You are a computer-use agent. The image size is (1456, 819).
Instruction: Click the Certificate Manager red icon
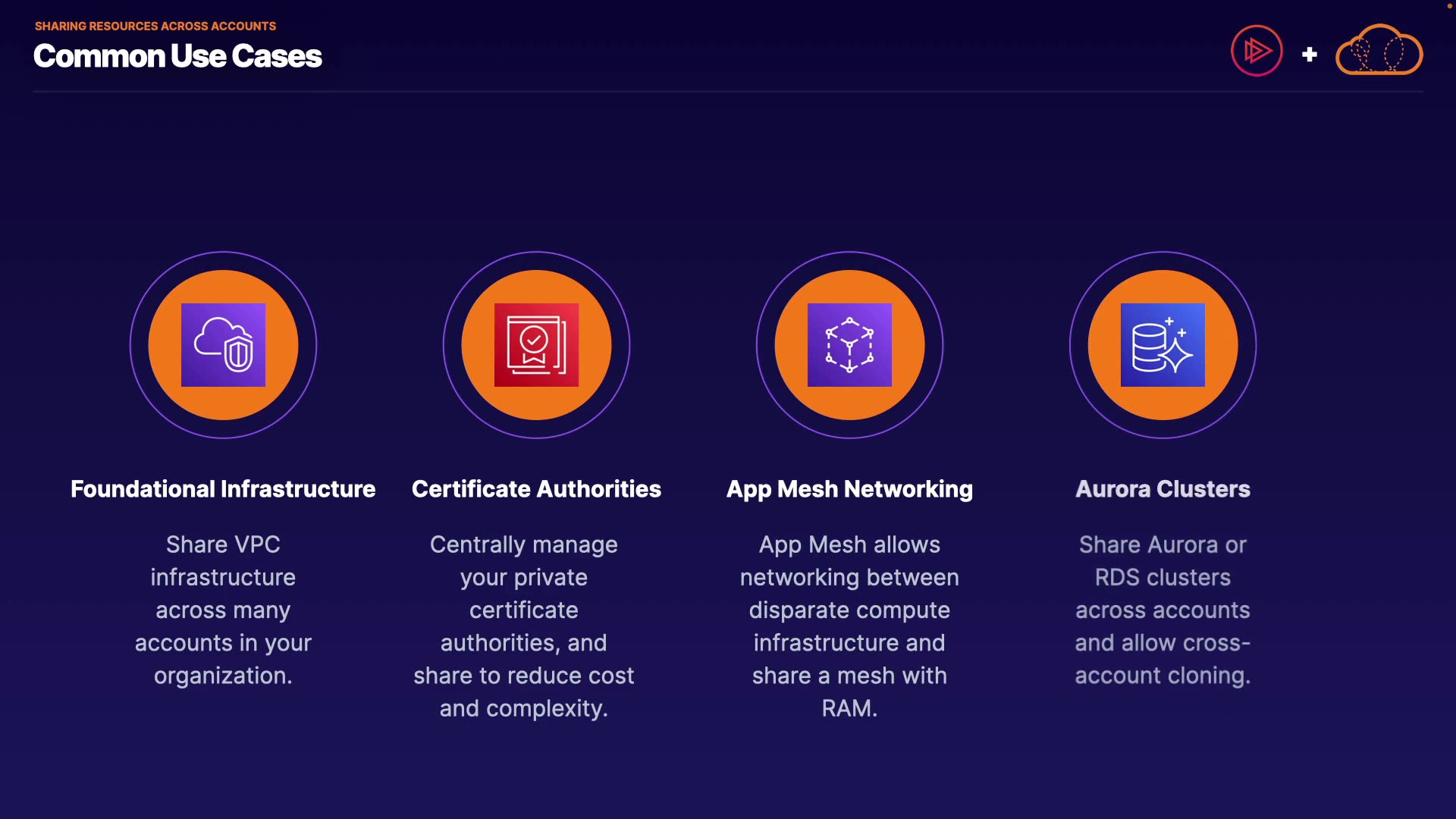[536, 345]
